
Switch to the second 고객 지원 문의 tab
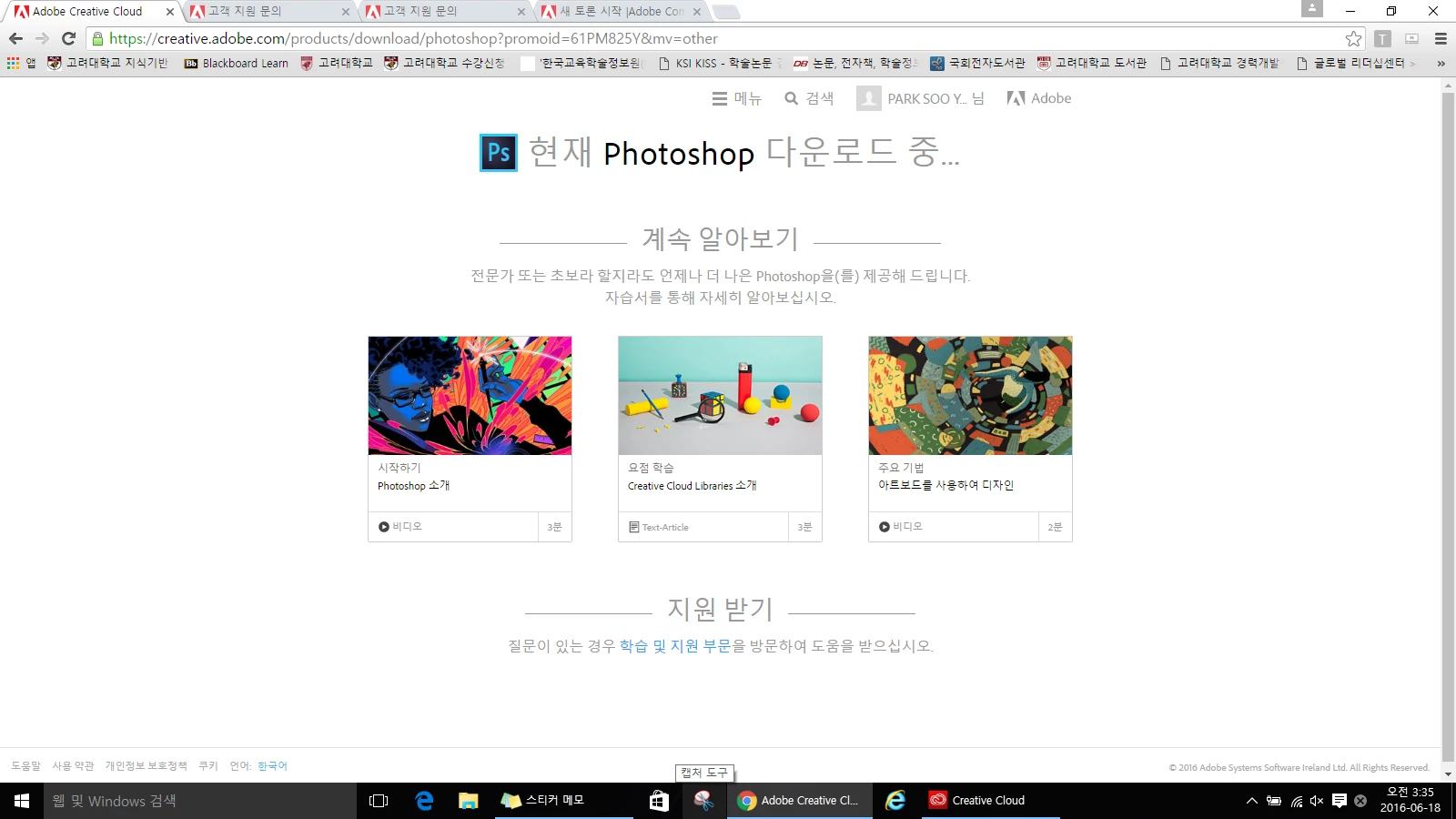[x=446, y=12]
